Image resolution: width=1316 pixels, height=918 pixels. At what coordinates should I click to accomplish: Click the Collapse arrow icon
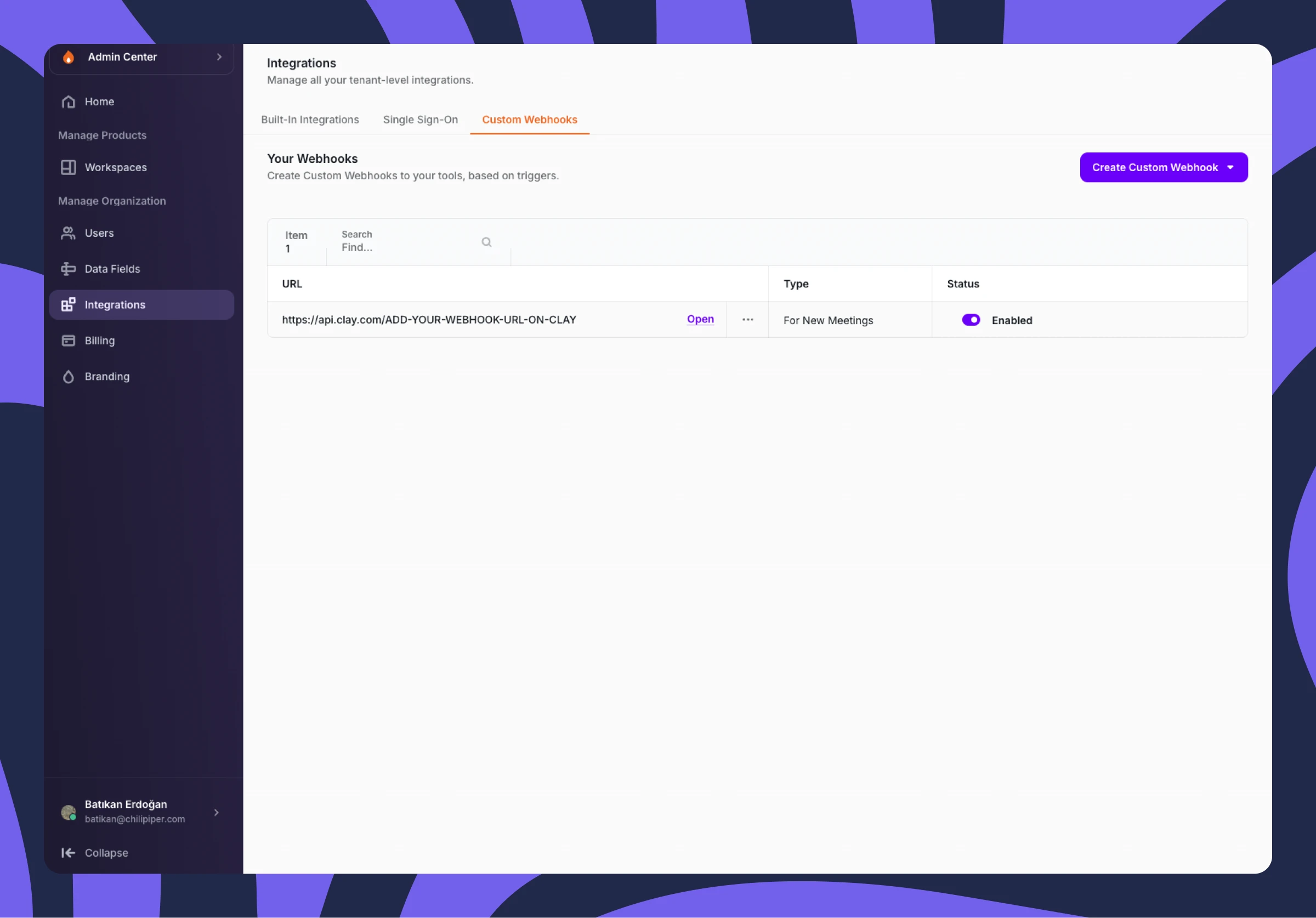tap(68, 853)
